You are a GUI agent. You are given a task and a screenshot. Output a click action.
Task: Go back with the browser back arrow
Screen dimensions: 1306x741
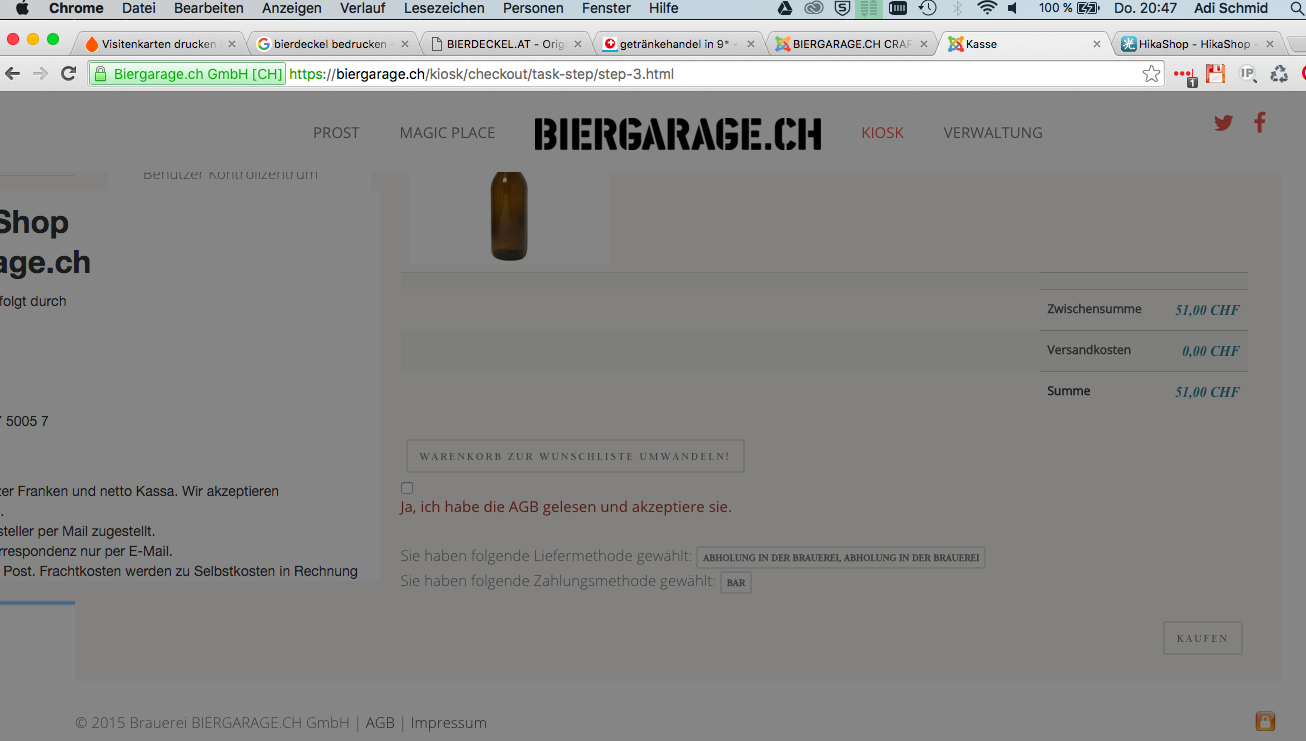13,74
